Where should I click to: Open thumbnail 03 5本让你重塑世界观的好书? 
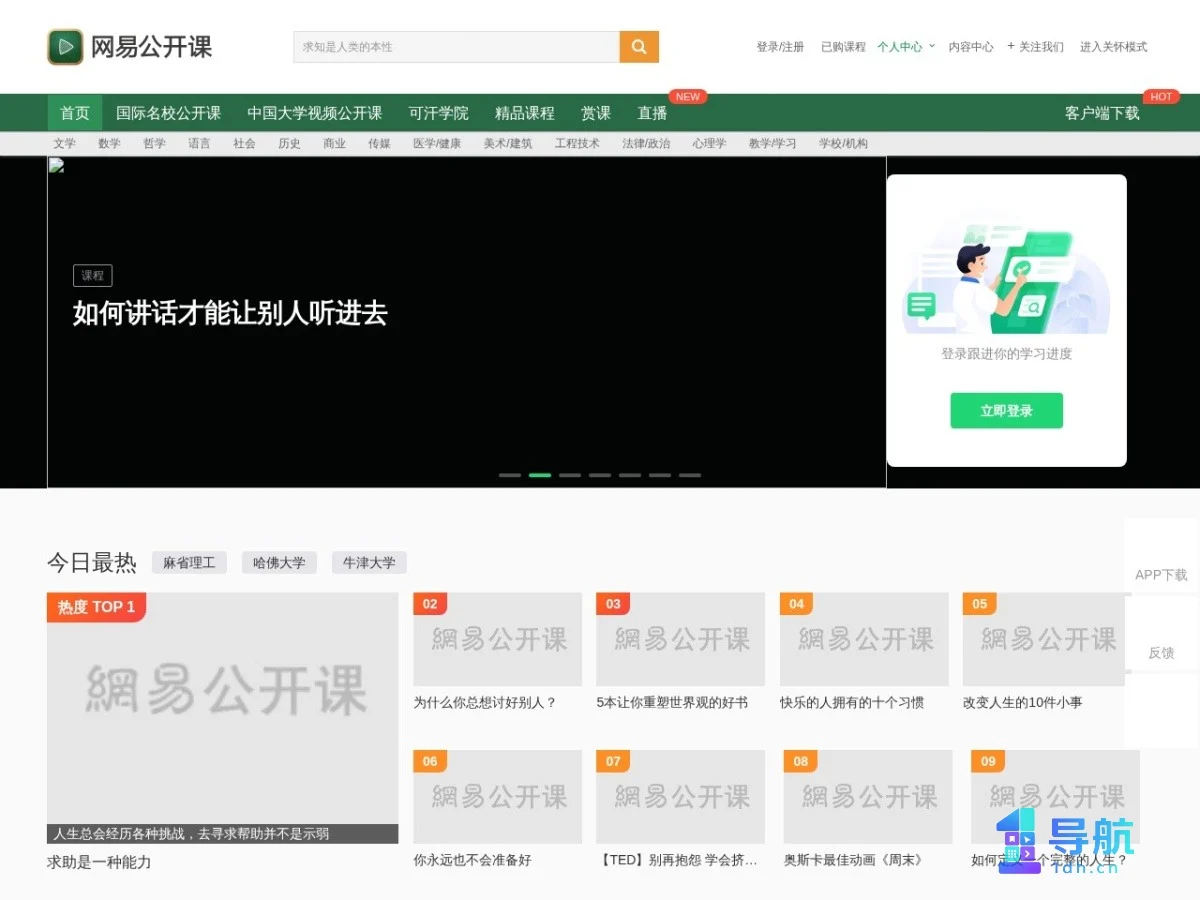680,639
